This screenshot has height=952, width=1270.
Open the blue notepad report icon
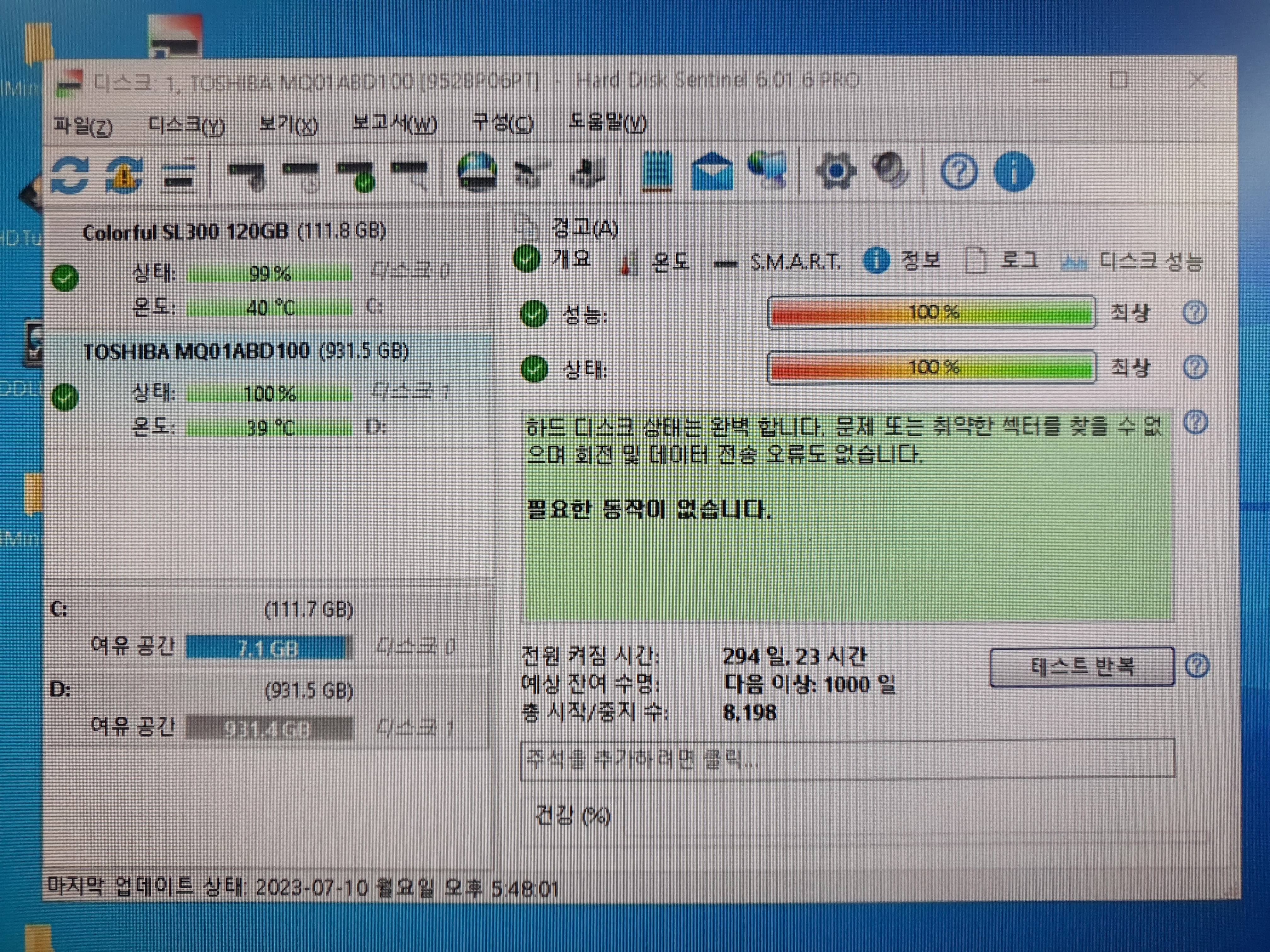(x=657, y=171)
